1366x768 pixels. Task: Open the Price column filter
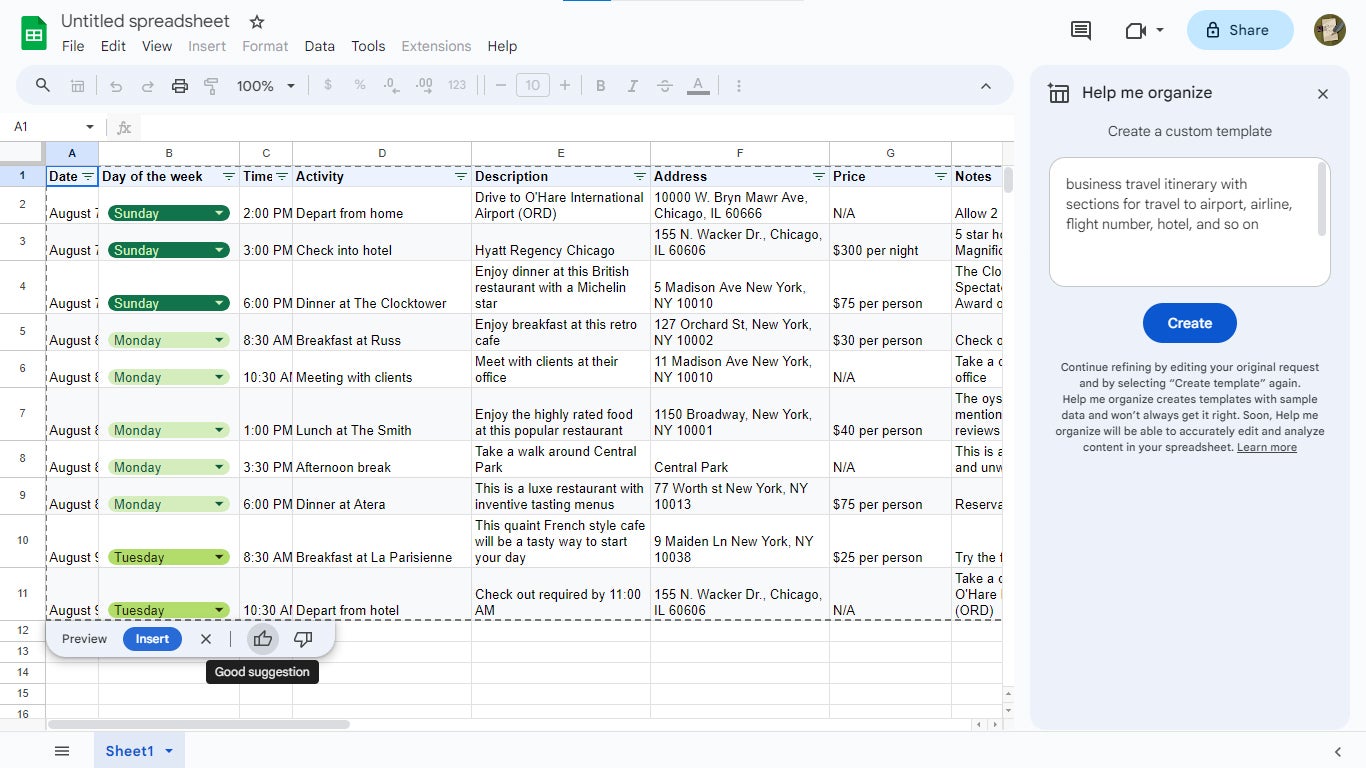[x=941, y=176]
